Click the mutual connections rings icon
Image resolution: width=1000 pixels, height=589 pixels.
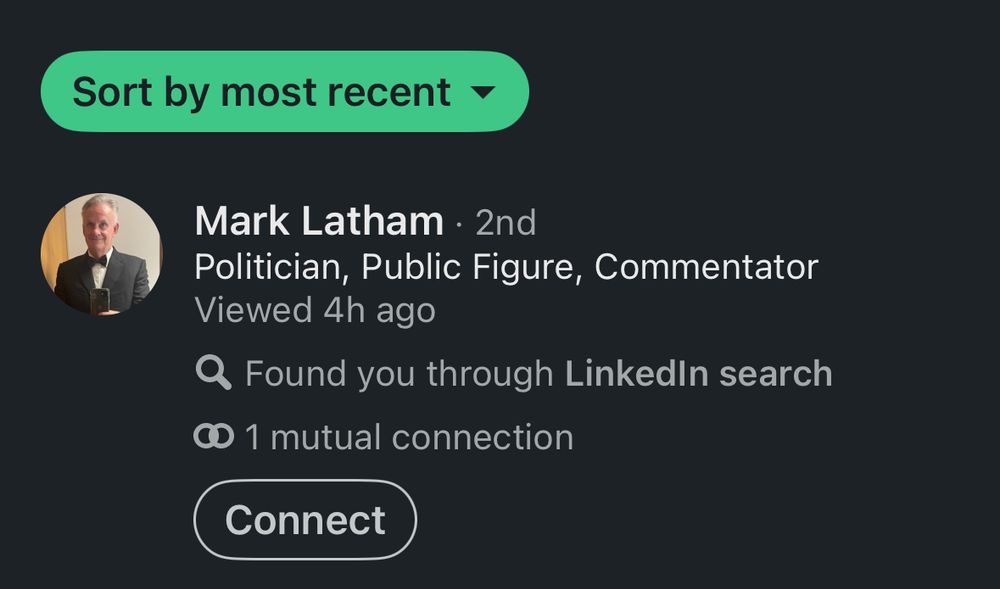point(214,437)
